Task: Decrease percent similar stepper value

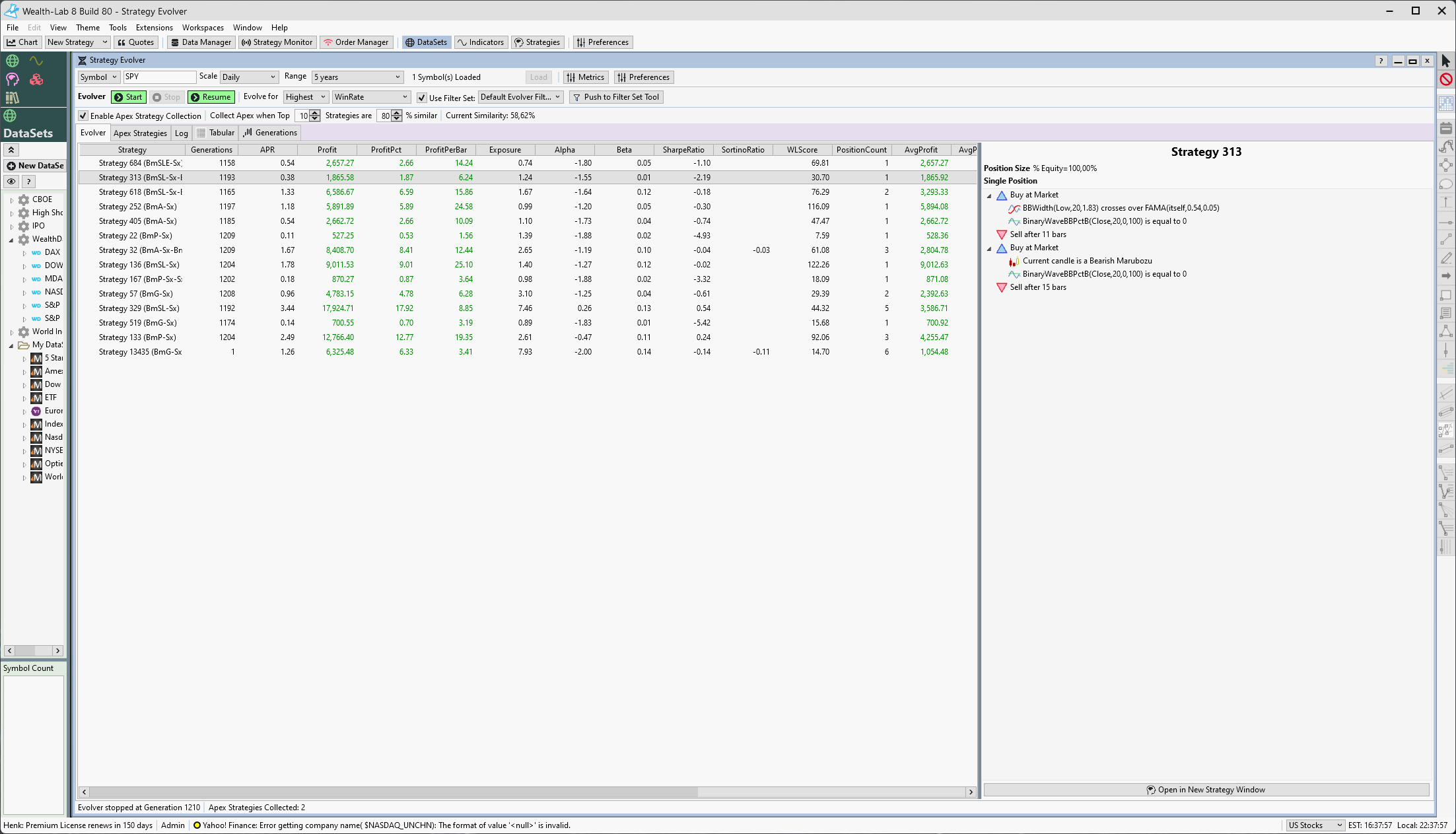Action: (397, 118)
